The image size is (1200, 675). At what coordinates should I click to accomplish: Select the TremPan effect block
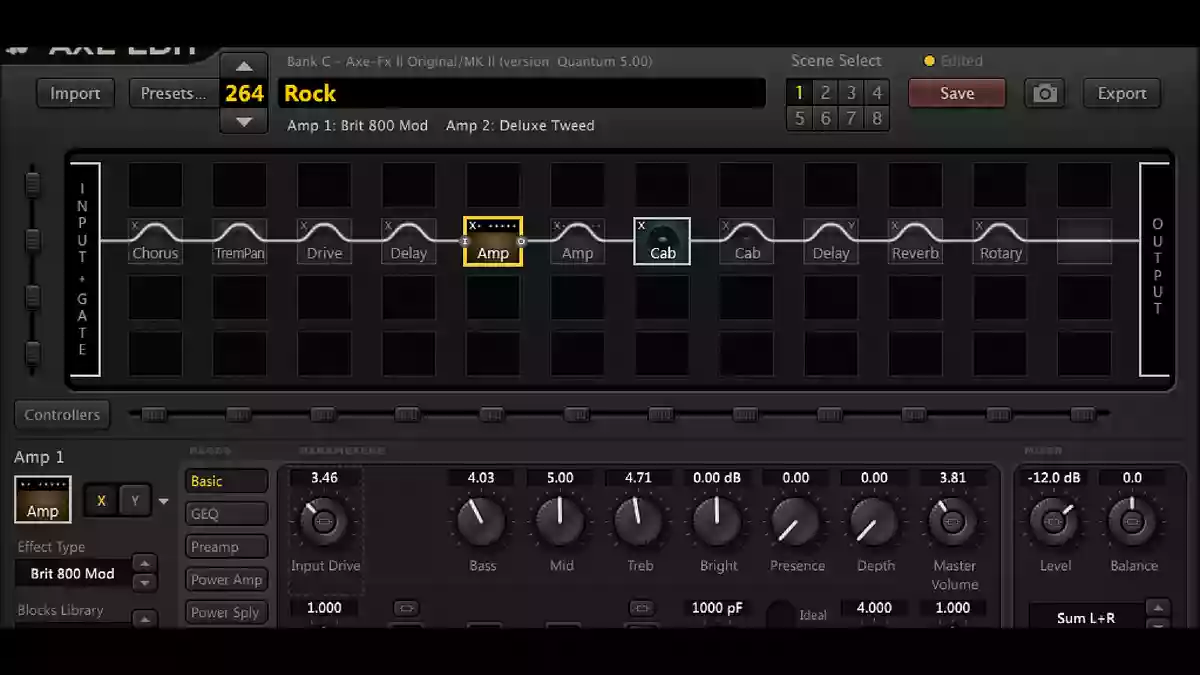click(x=240, y=241)
